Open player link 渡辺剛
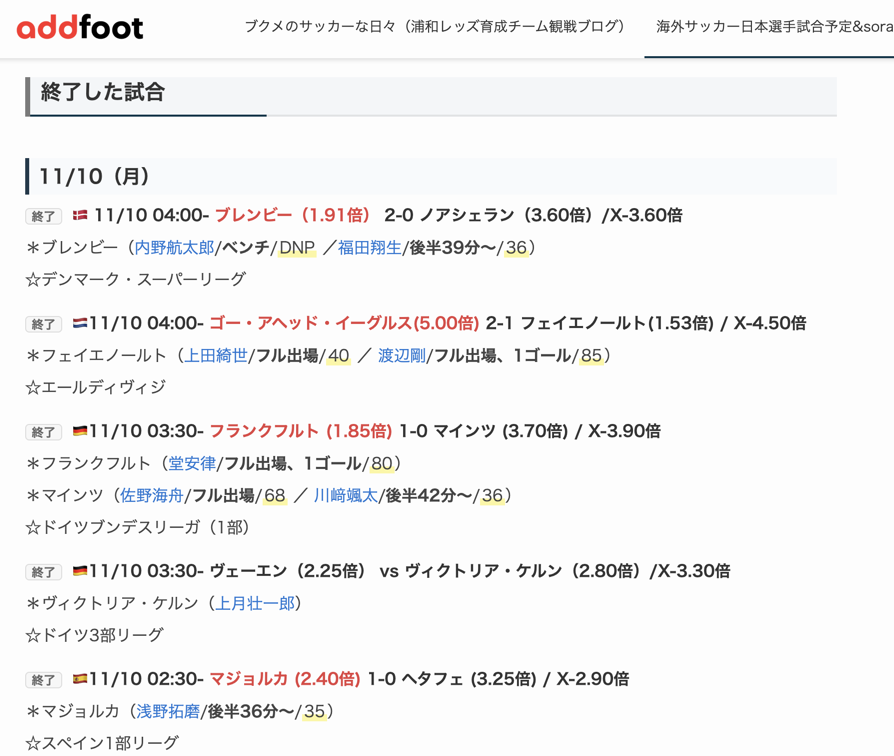The width and height of the screenshot is (894, 756). (x=402, y=355)
